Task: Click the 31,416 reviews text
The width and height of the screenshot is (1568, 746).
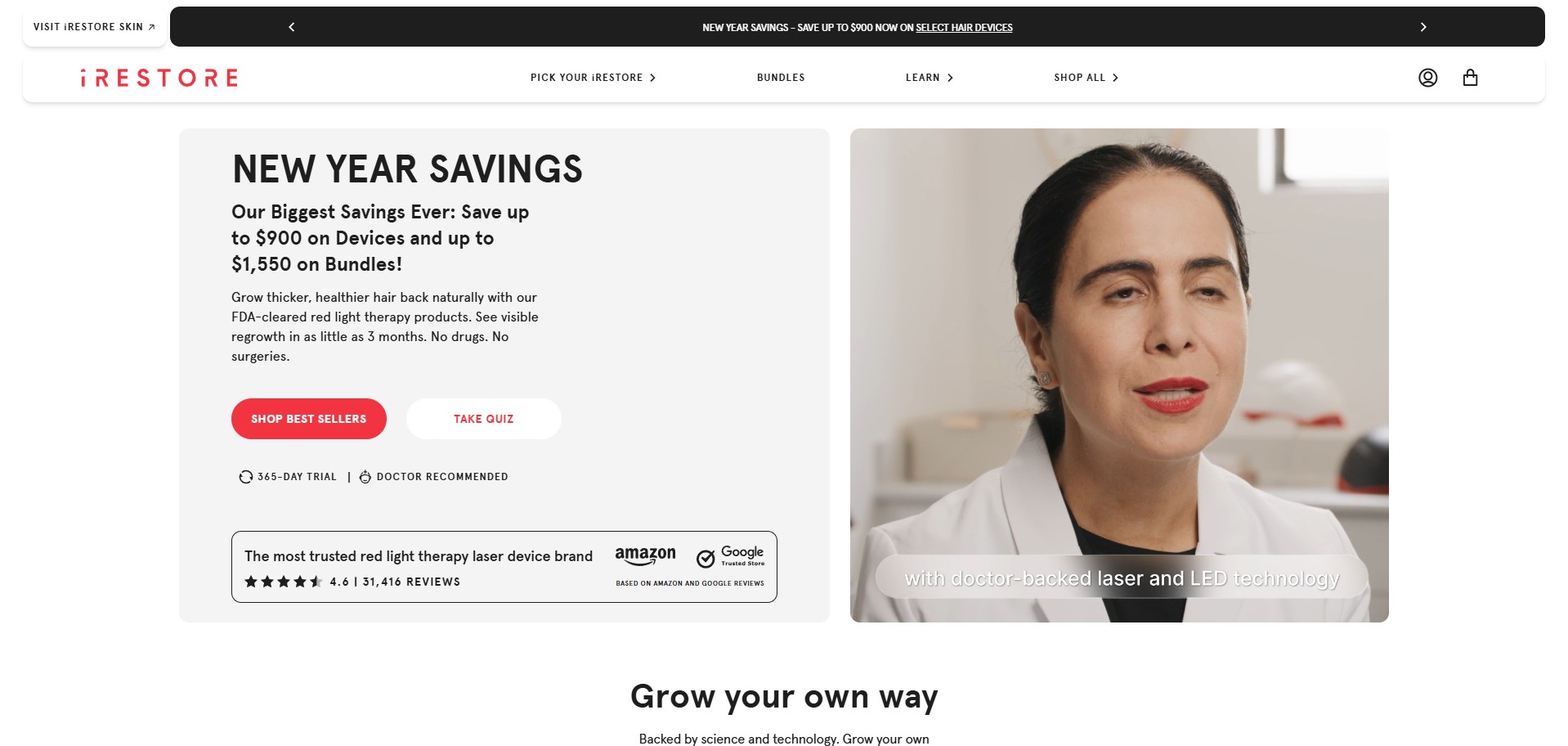Action: [411, 582]
